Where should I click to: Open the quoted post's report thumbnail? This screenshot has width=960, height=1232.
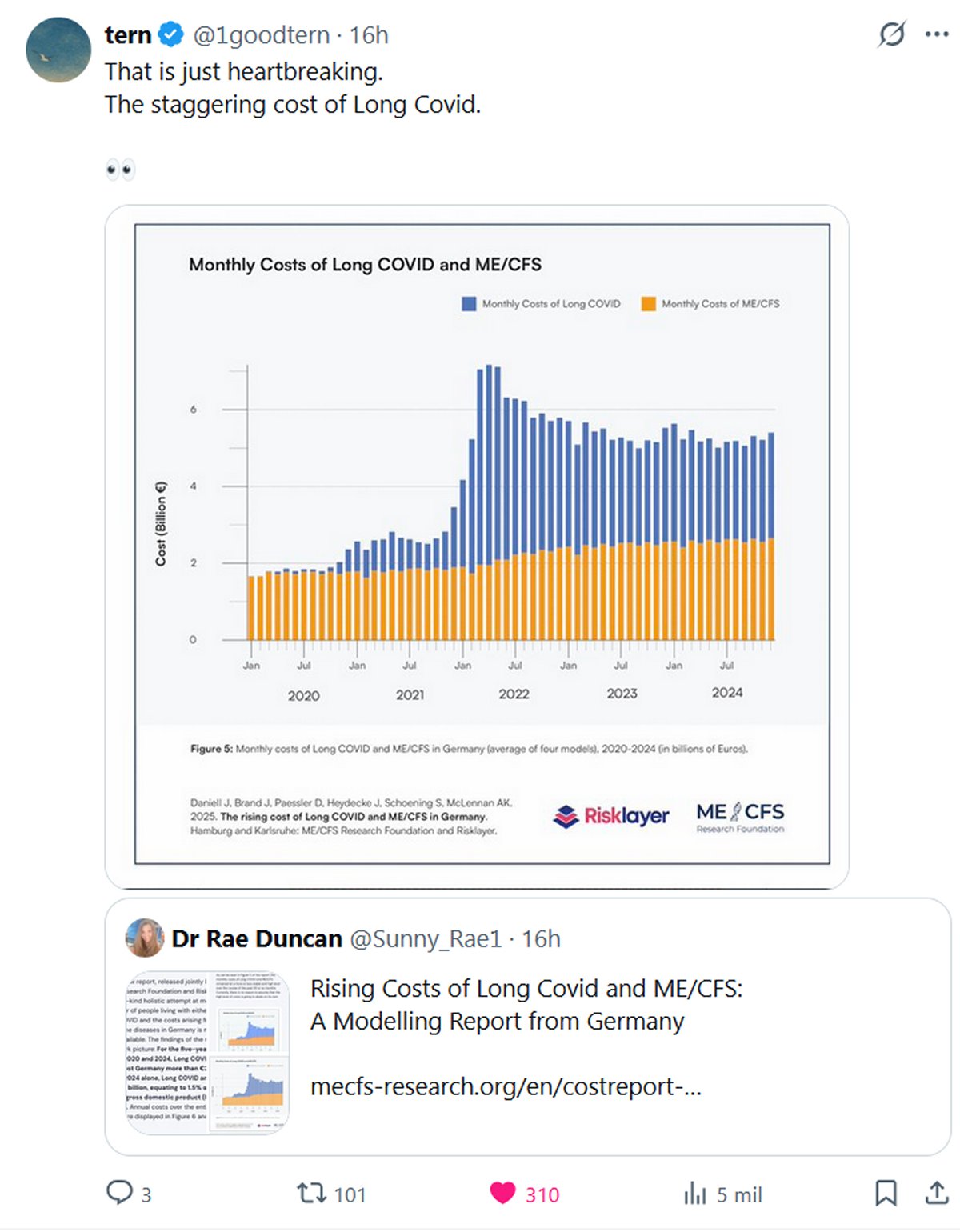coord(207,1052)
